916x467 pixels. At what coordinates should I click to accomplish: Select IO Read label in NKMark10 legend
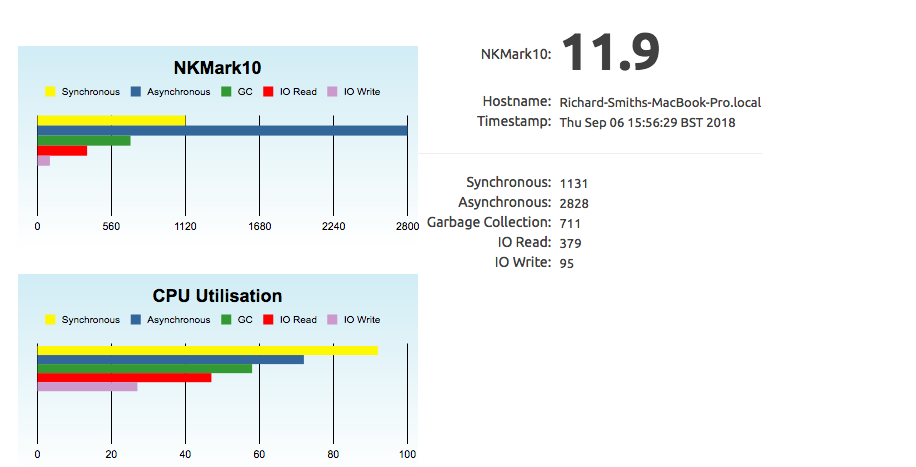(x=298, y=92)
